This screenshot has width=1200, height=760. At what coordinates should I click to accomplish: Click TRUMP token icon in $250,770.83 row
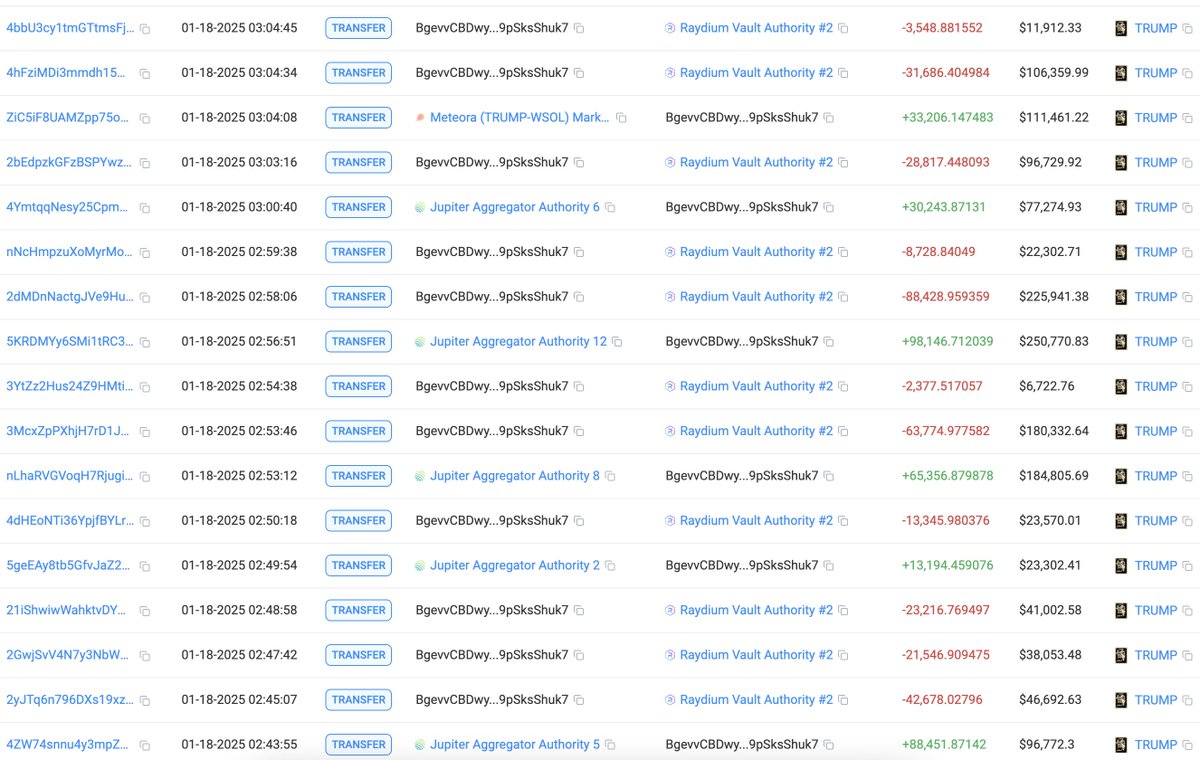1121,341
